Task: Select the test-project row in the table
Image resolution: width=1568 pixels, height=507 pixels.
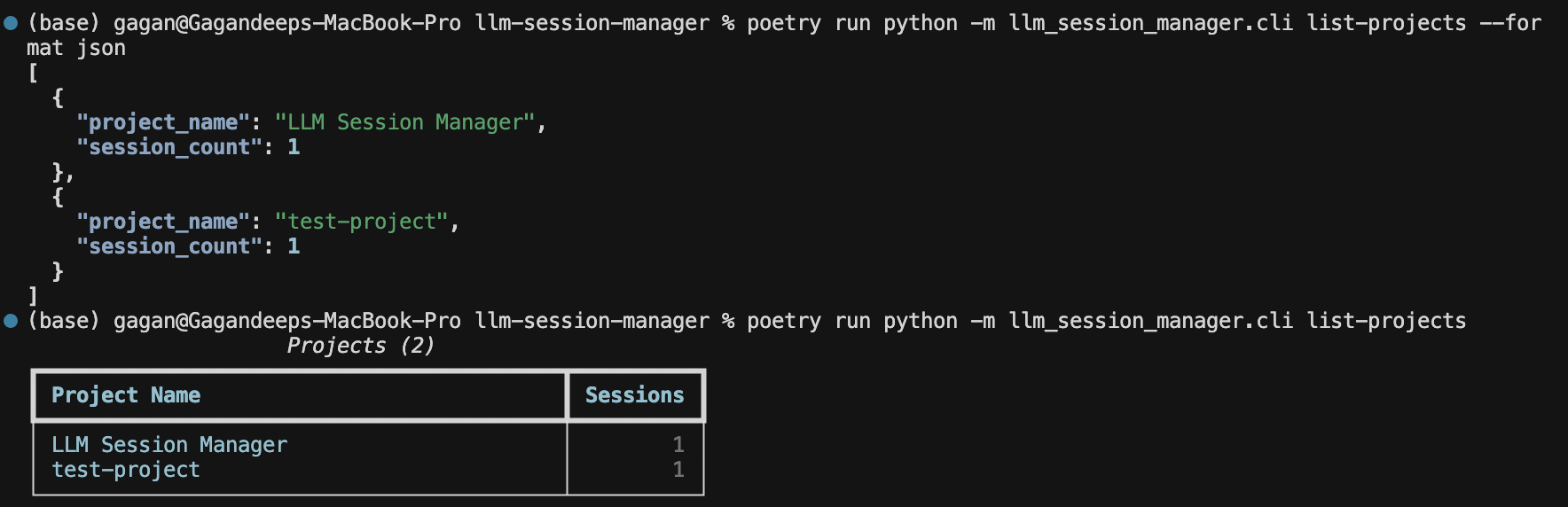Action: tap(126, 470)
